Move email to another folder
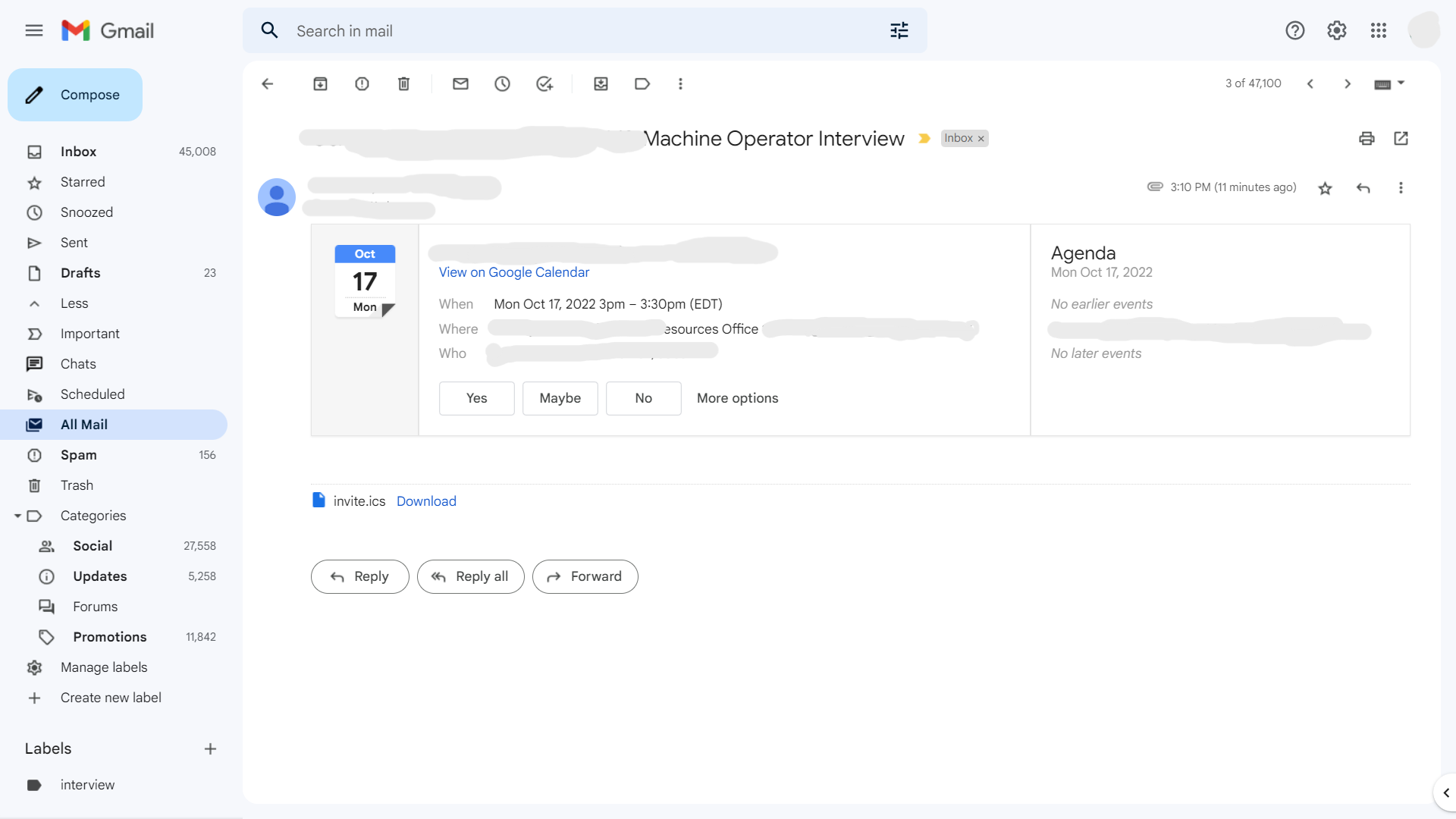 [x=601, y=83]
